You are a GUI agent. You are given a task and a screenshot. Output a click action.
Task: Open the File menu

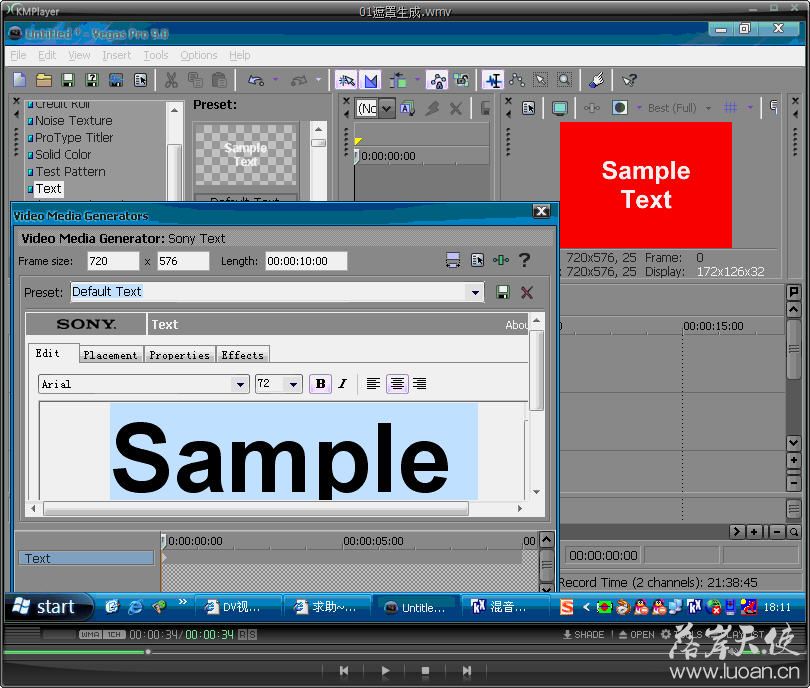tap(18, 55)
